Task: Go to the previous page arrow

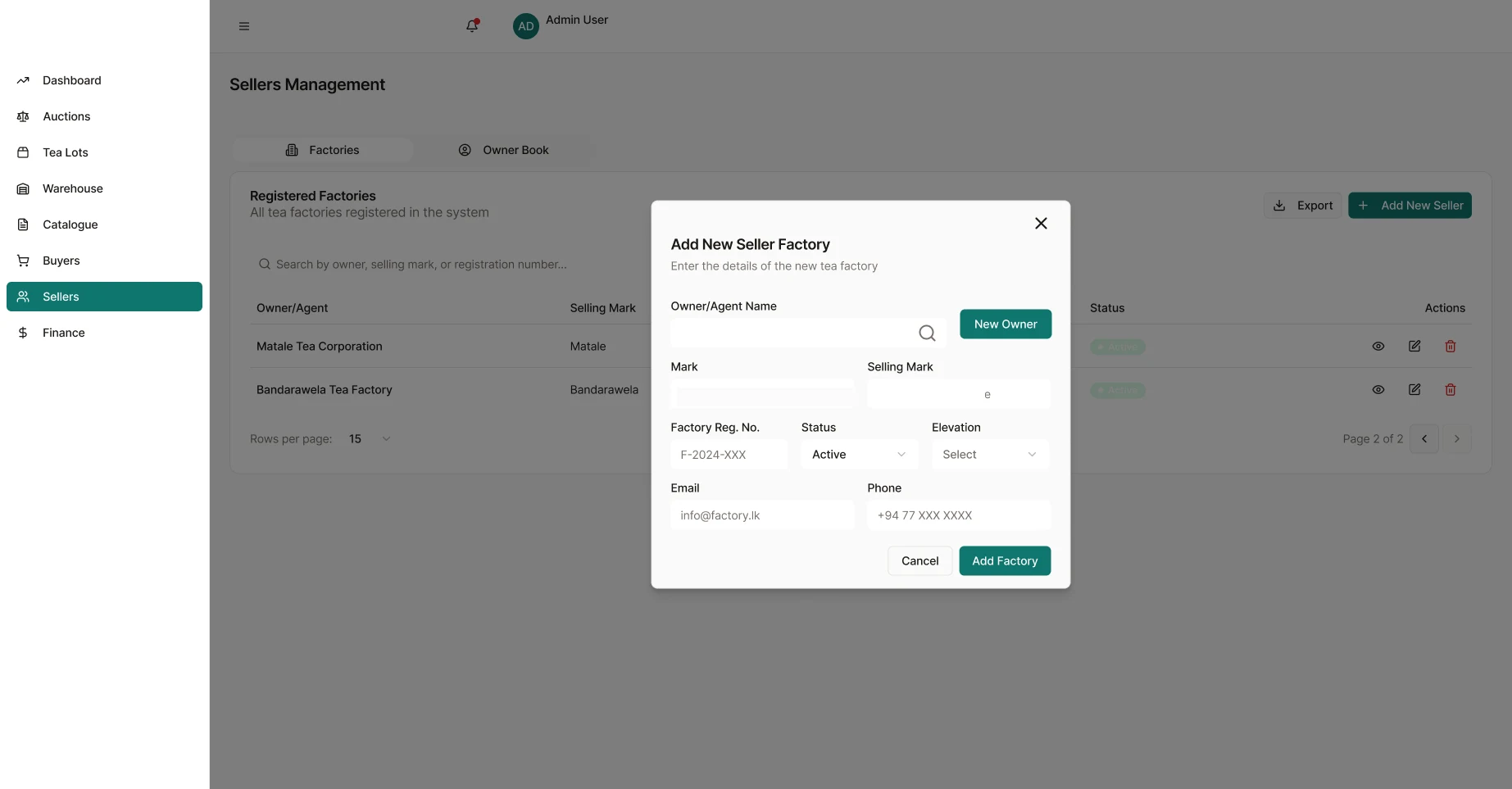Action: click(x=1424, y=439)
